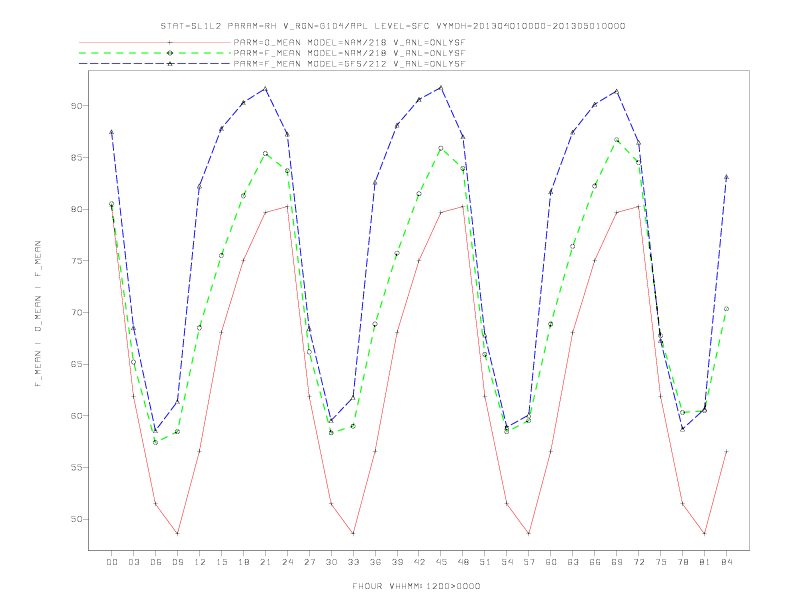Click the x-axis tick label 78

coord(683,562)
